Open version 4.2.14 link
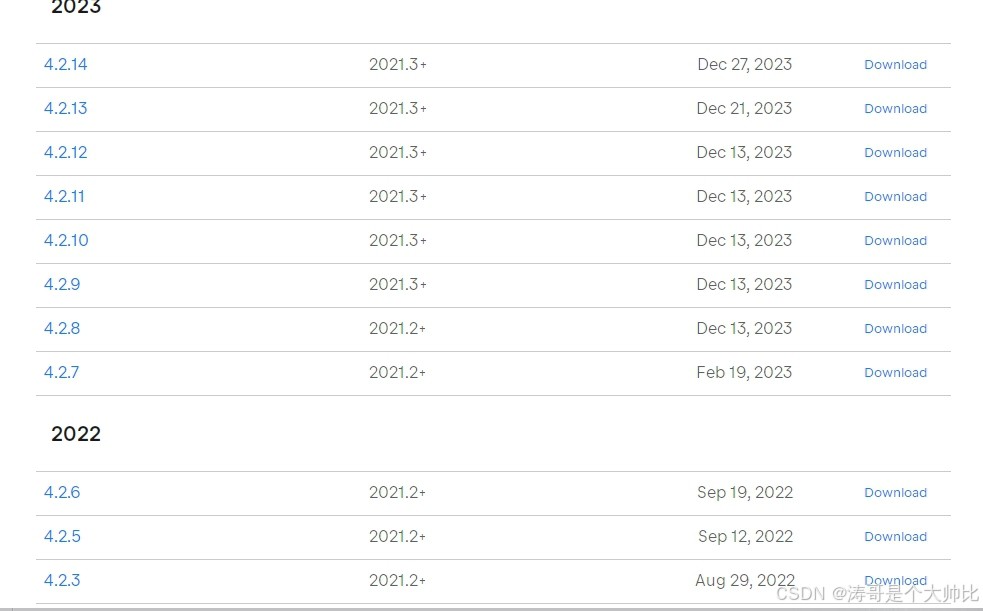 click(x=65, y=65)
